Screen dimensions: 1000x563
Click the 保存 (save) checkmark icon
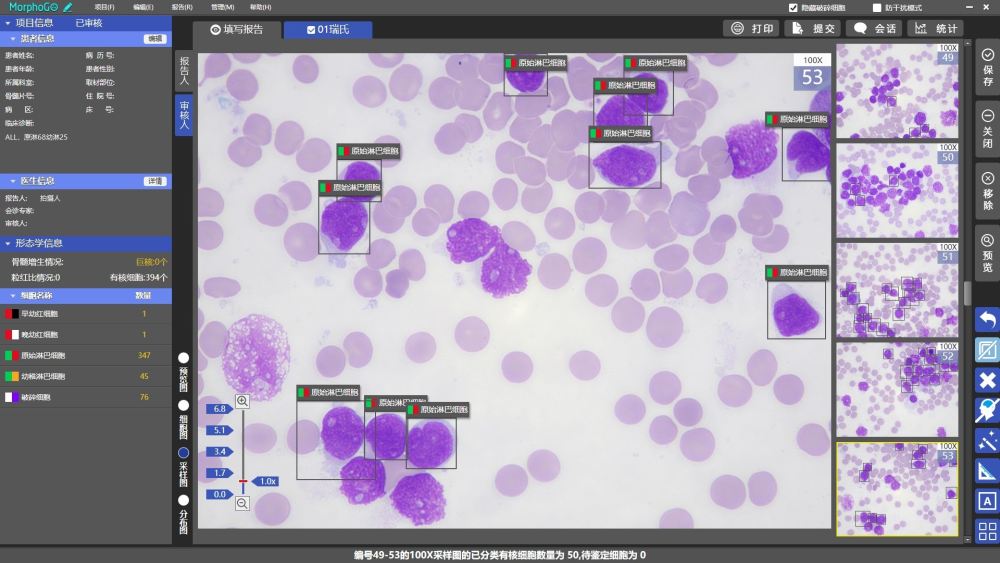pyautogui.click(x=987, y=55)
